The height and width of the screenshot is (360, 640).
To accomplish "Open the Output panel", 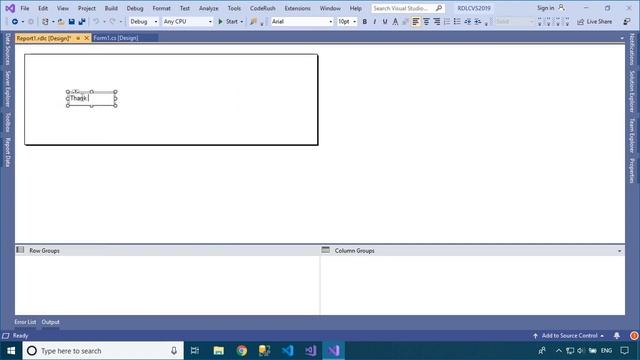I will [x=51, y=322].
